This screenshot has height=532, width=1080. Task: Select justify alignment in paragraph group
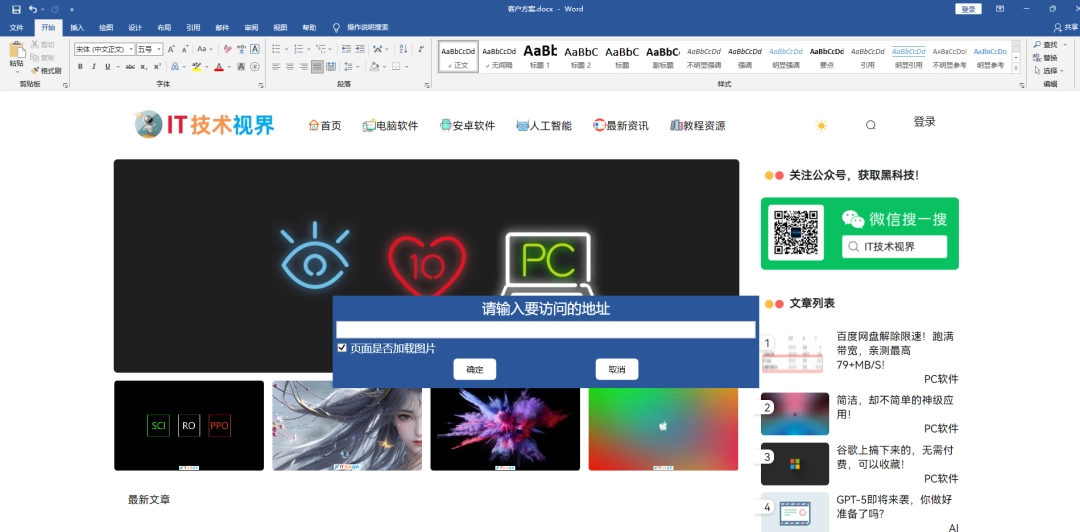pos(318,67)
